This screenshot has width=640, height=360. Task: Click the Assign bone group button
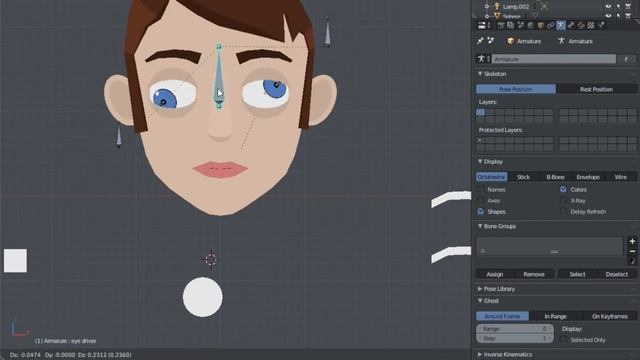[495, 274]
